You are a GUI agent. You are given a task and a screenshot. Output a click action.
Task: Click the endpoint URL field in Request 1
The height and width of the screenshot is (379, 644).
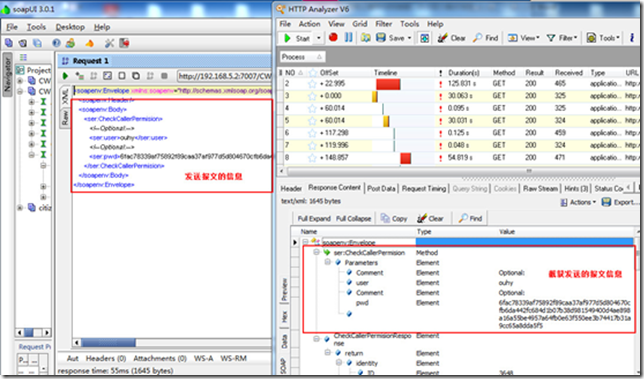[x=225, y=76]
